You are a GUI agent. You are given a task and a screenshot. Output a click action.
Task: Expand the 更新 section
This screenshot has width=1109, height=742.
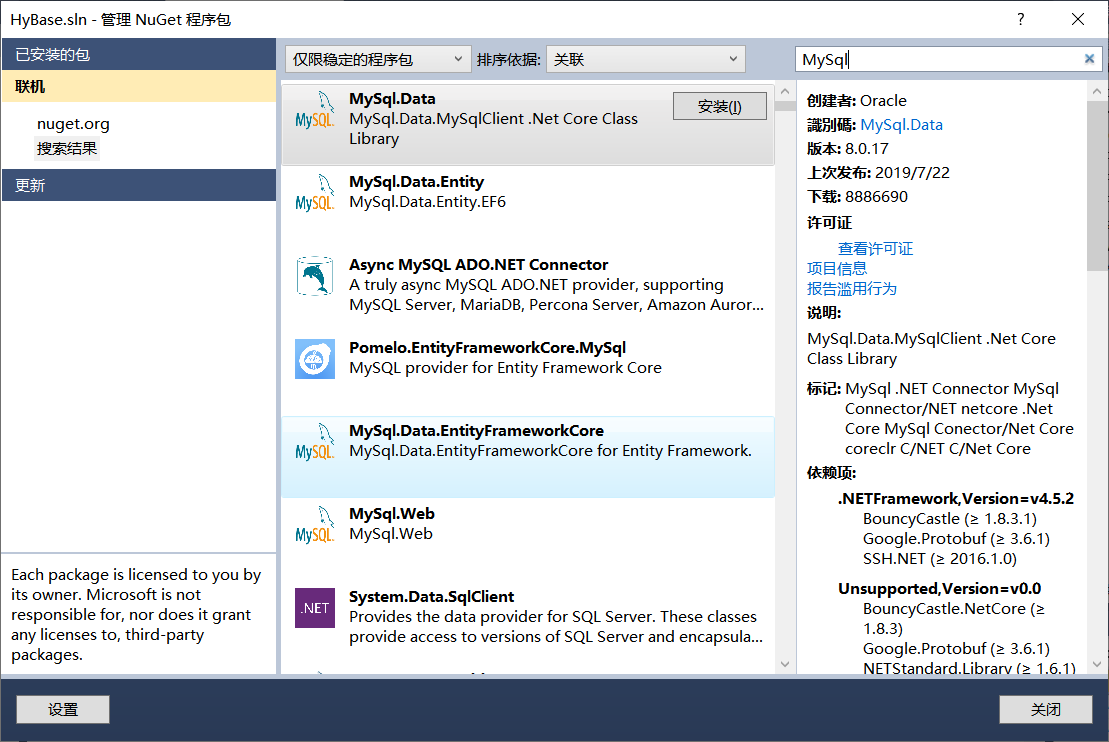click(x=139, y=185)
